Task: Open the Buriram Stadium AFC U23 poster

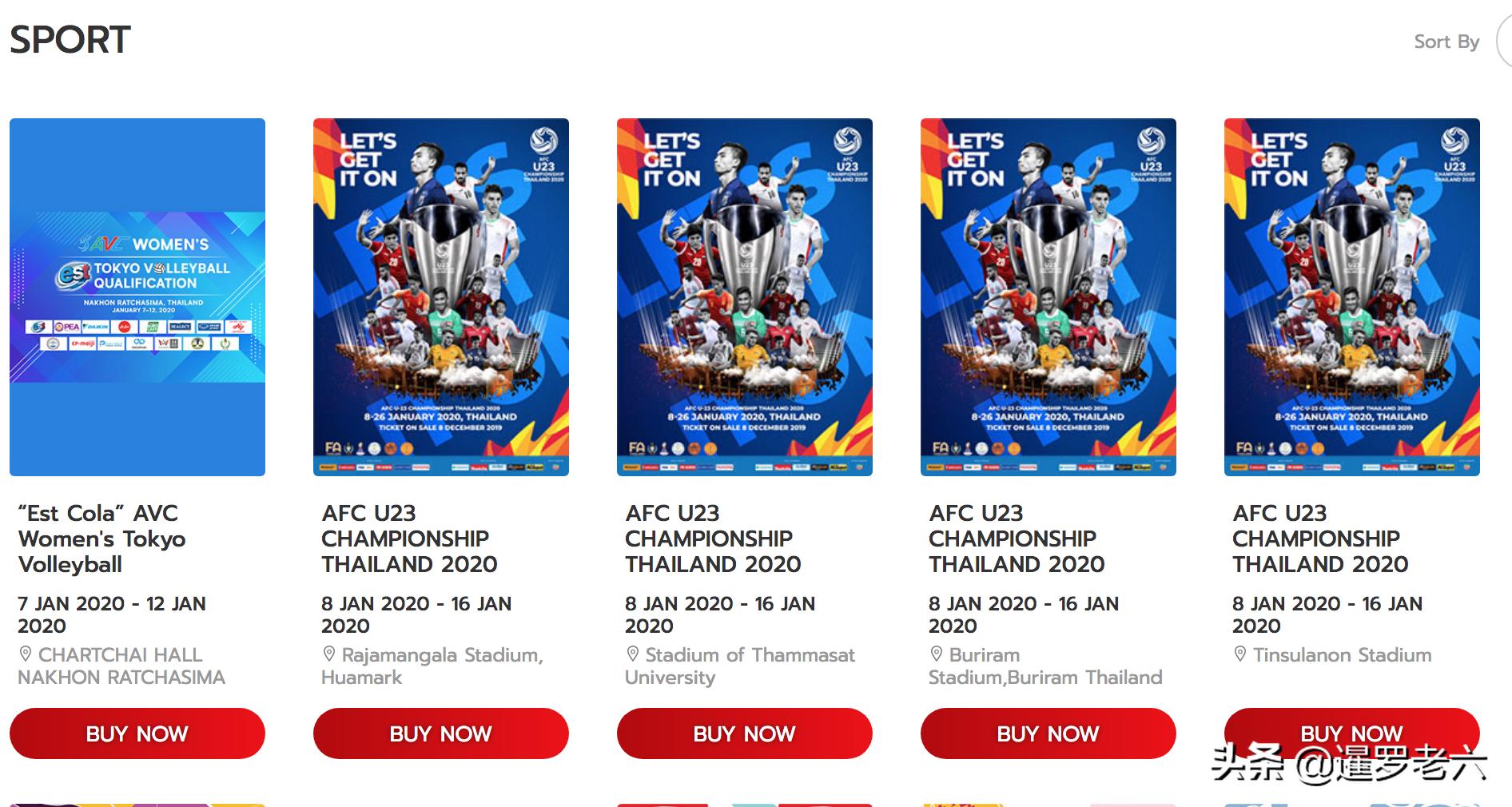Action: [x=1048, y=296]
